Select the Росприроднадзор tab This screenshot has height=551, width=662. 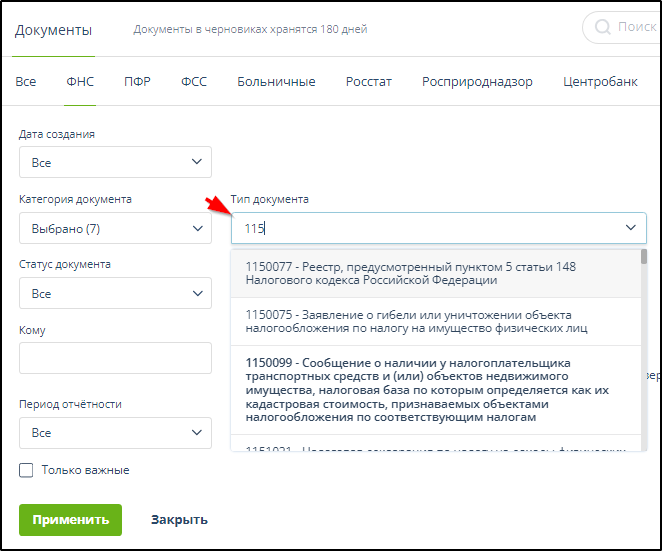pyautogui.click(x=477, y=82)
